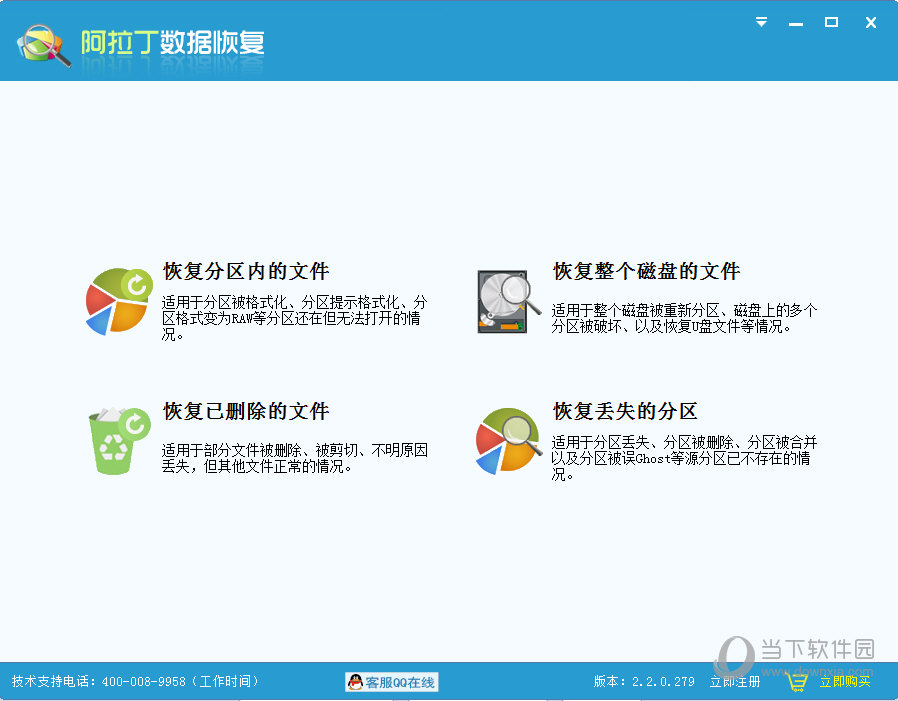Viewport: 898px width, 701px height.
Task: Select 恢复已删除的文件 heading
Action: click(x=246, y=411)
